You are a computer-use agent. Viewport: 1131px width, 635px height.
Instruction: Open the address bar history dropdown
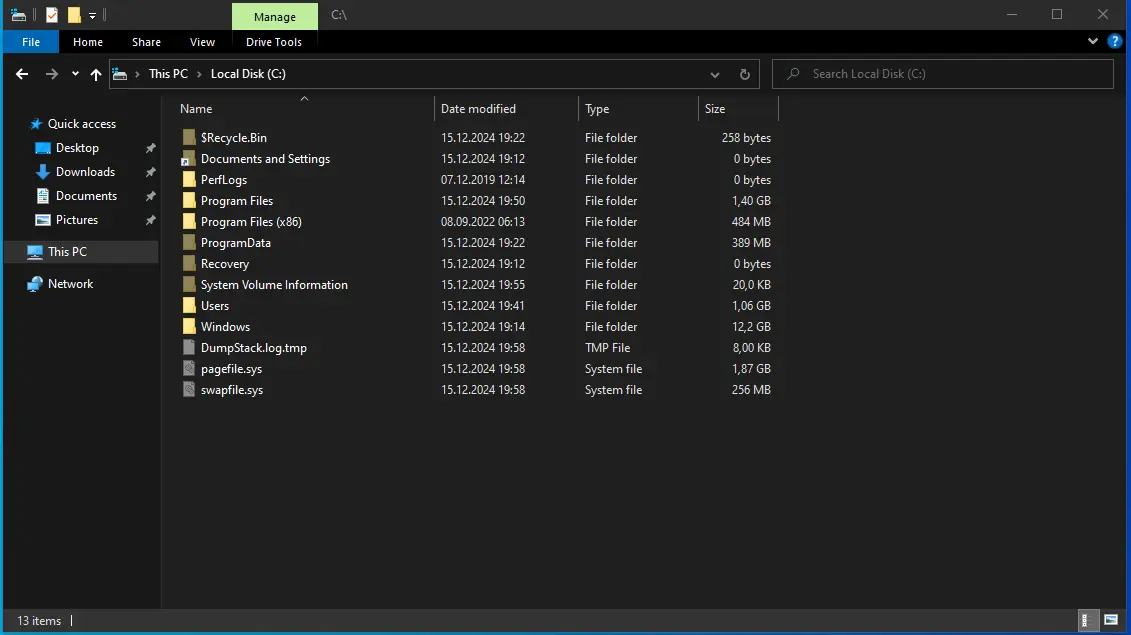(714, 74)
